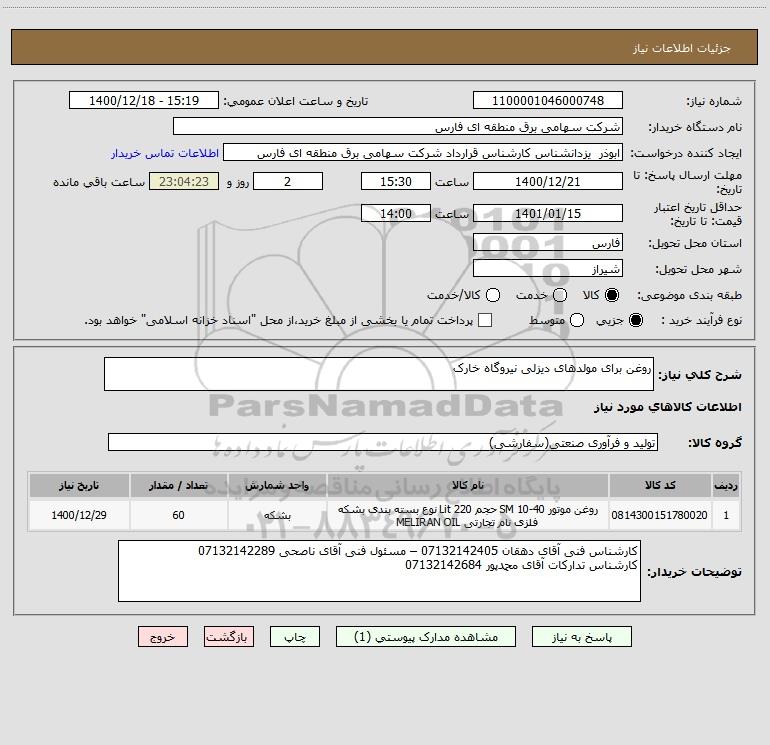Click the unit cell بشکه
770x745 pixels.
click(277, 515)
